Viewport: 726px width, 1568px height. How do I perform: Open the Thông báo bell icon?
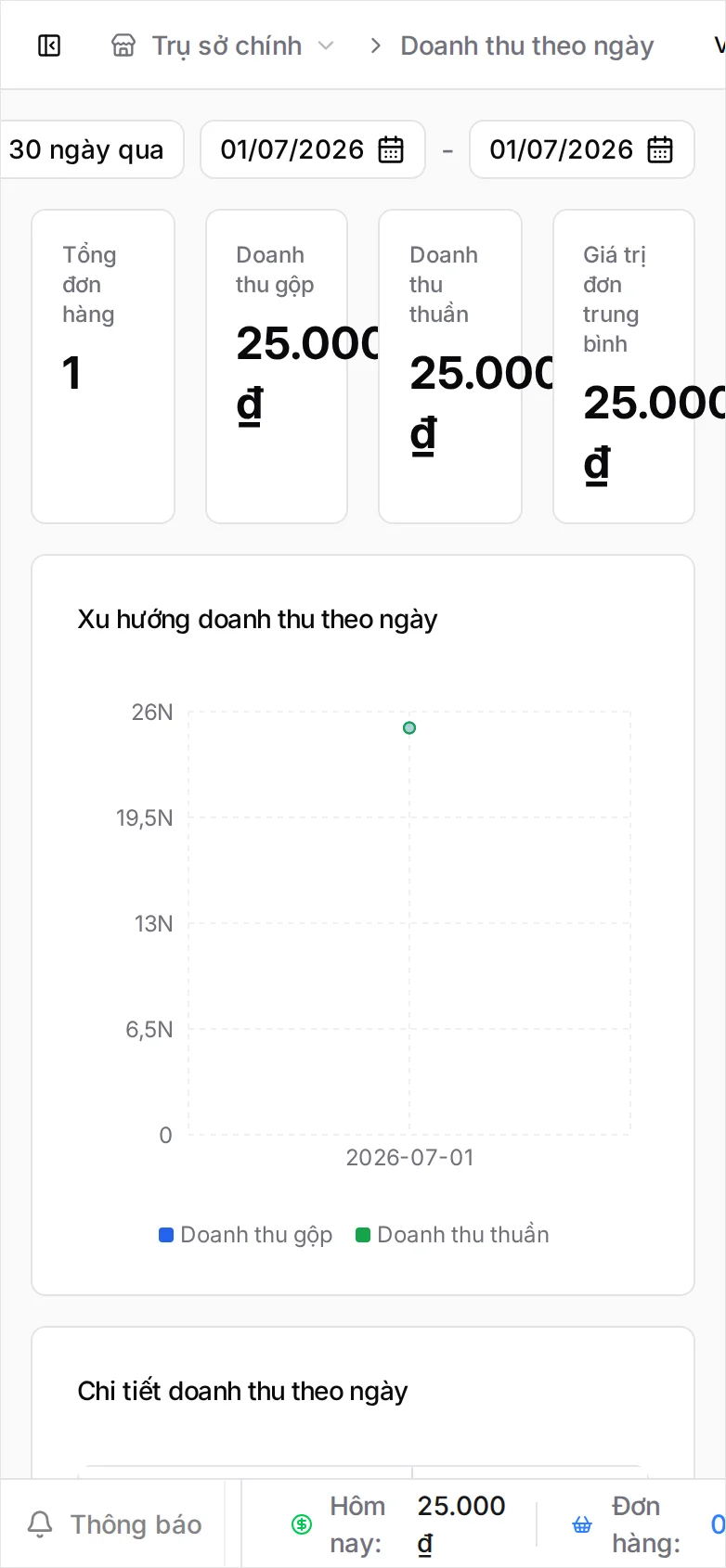(40, 1524)
